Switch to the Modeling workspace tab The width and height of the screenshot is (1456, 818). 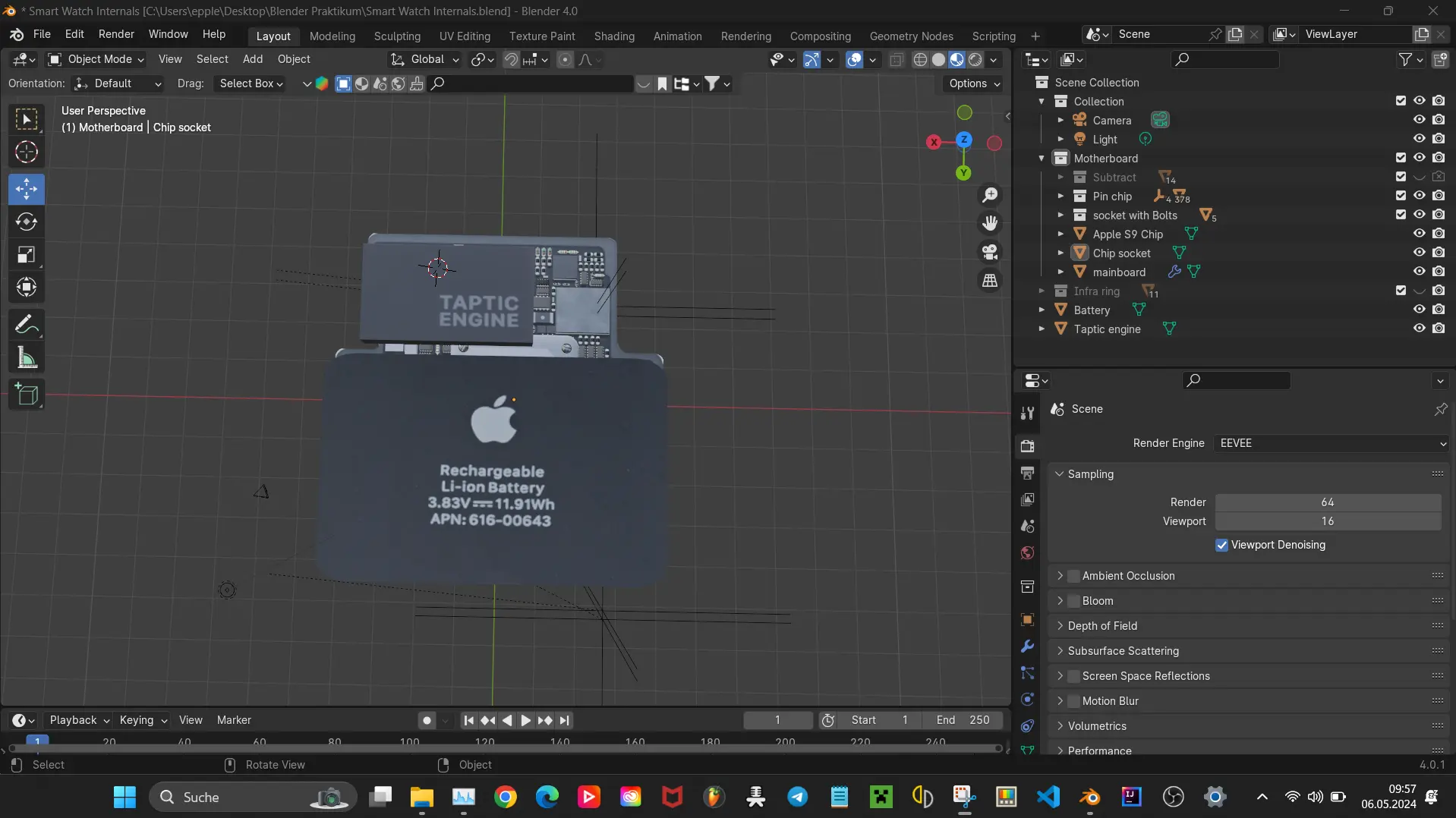coord(332,36)
